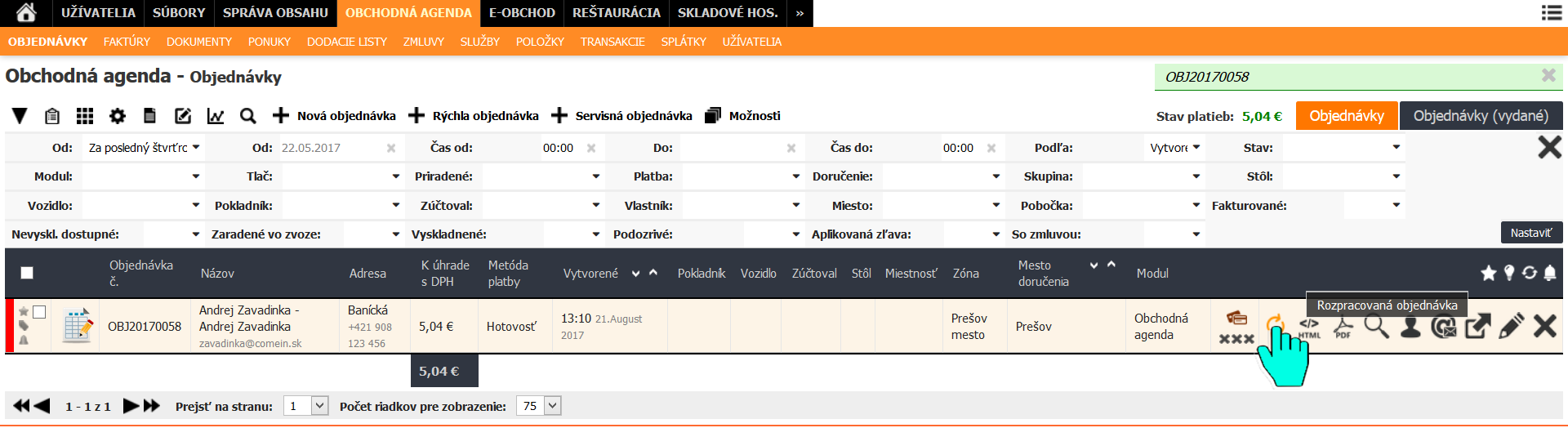Click the home icon in the top bar
Viewport: 1568px width, 428px height.
tap(26, 13)
